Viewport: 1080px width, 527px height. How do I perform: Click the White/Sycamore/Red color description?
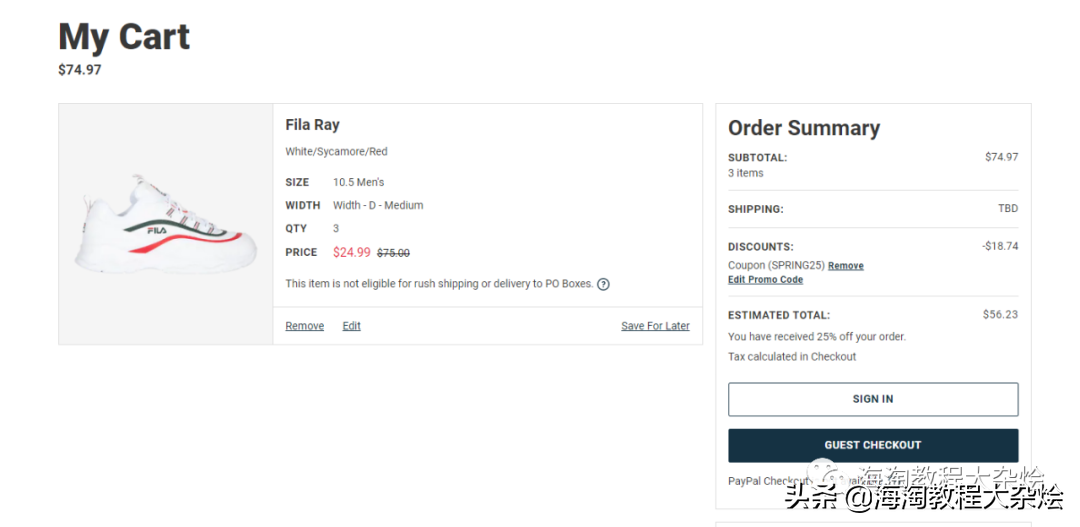pos(336,152)
